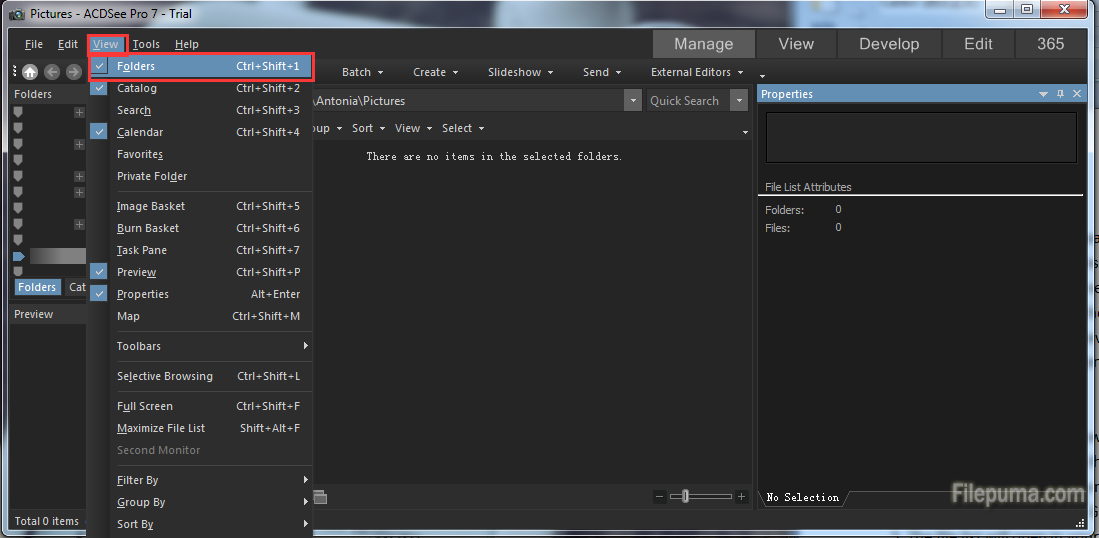Close the Properties panel
This screenshot has height=538, width=1099.
(x=1077, y=94)
